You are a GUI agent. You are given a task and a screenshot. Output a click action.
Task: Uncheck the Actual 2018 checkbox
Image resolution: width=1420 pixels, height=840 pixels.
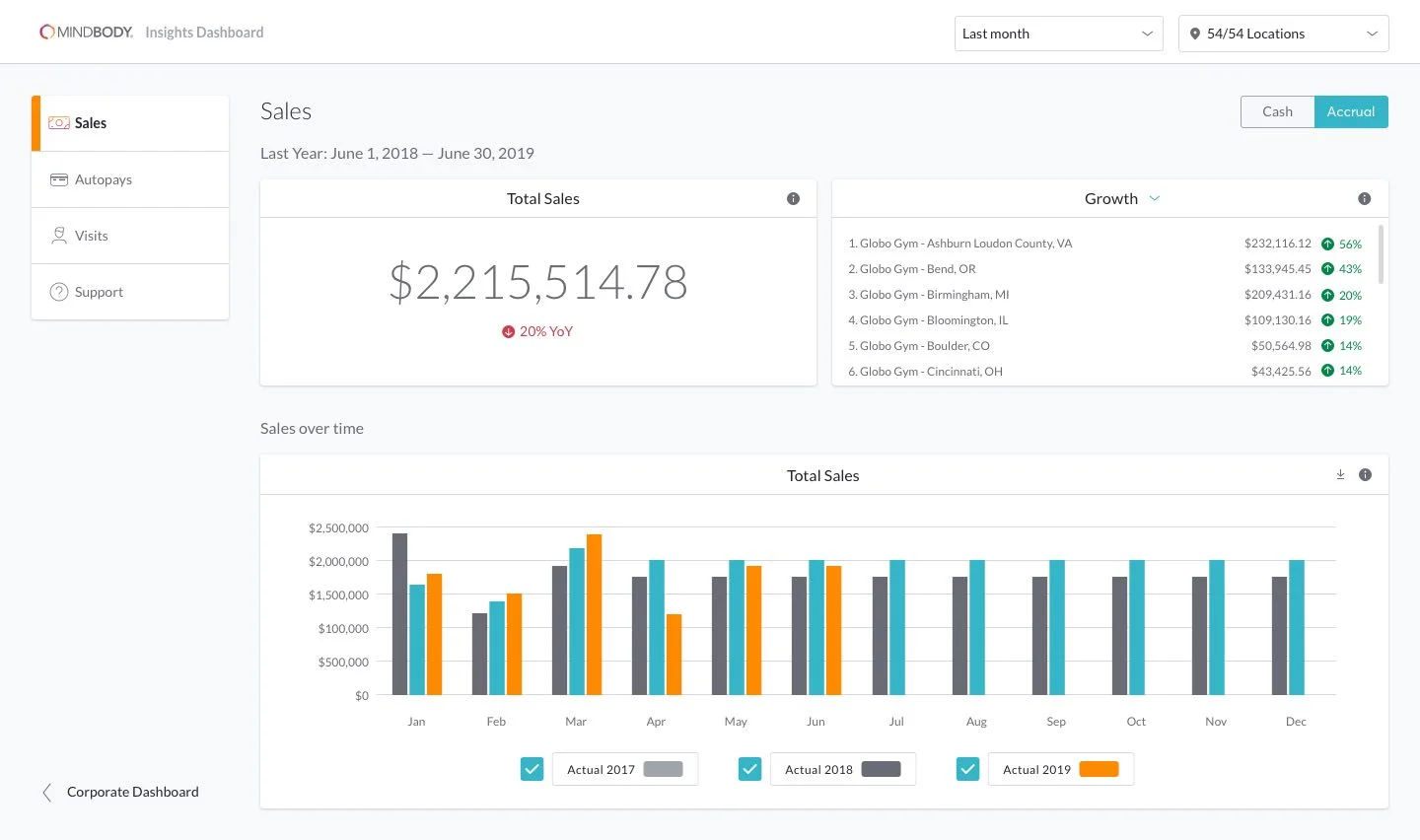pos(749,769)
